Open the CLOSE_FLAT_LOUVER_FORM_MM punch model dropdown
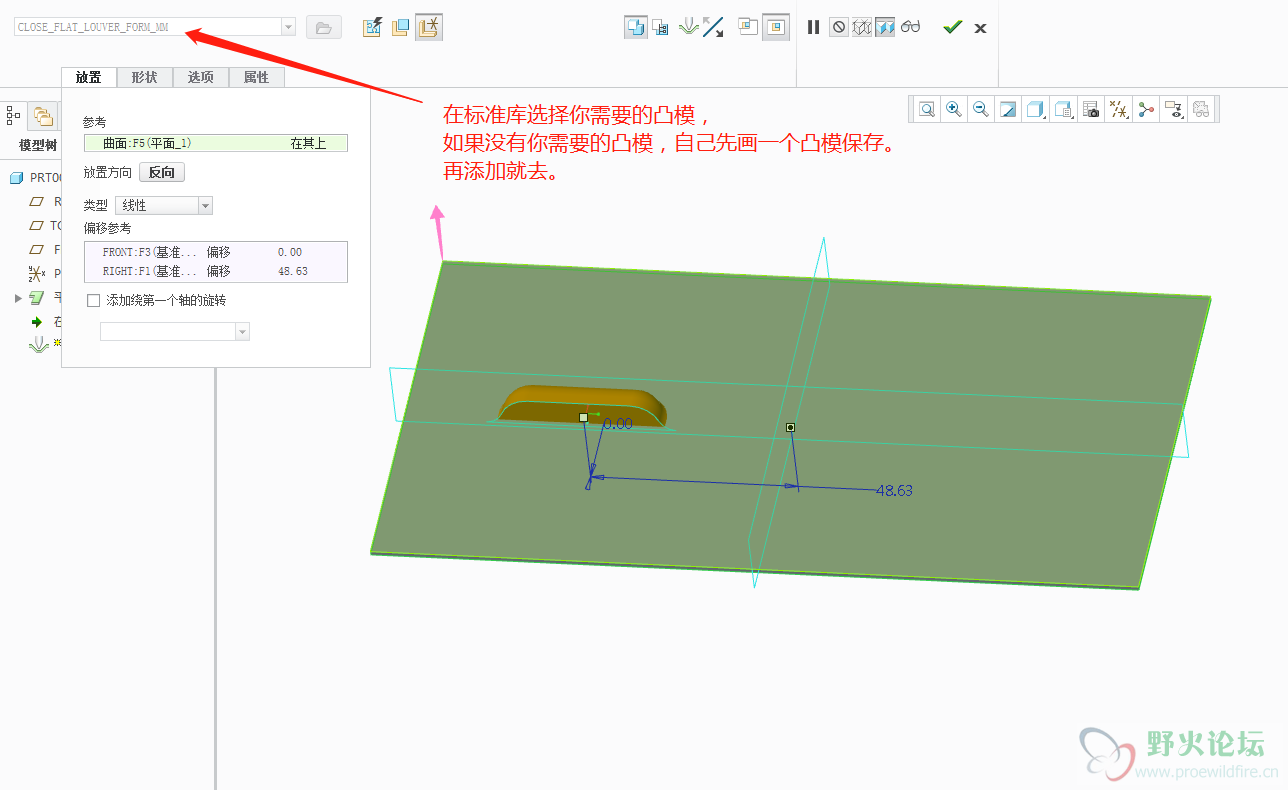Image resolution: width=1288 pixels, height=790 pixels. click(x=288, y=27)
